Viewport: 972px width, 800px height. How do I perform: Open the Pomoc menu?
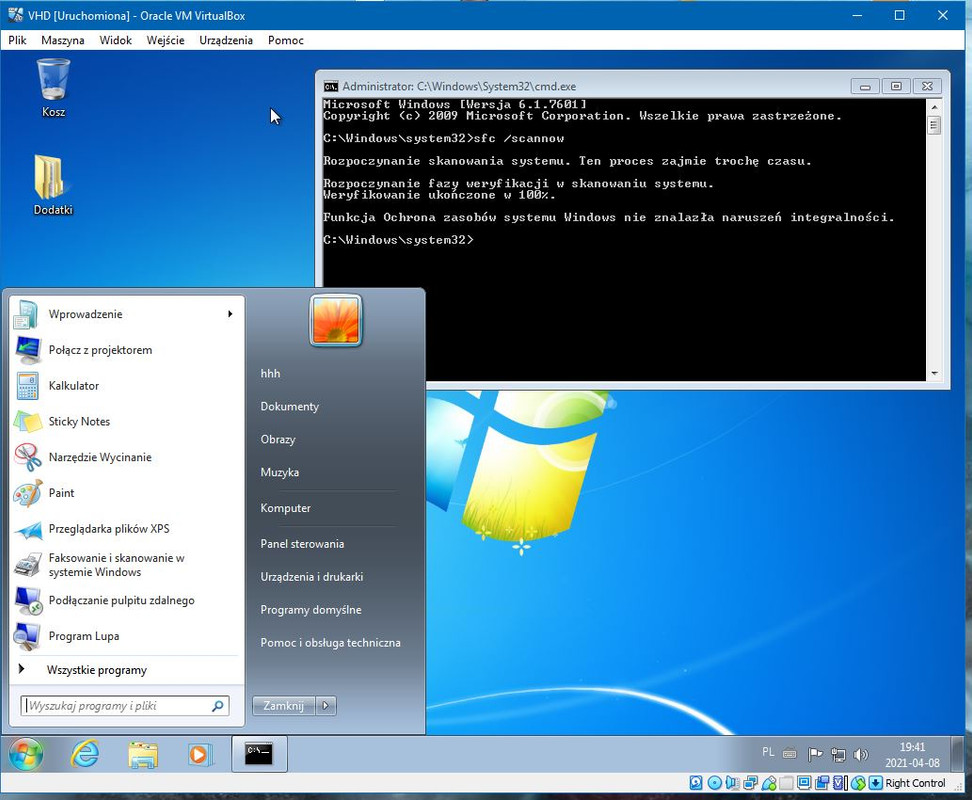pos(286,40)
